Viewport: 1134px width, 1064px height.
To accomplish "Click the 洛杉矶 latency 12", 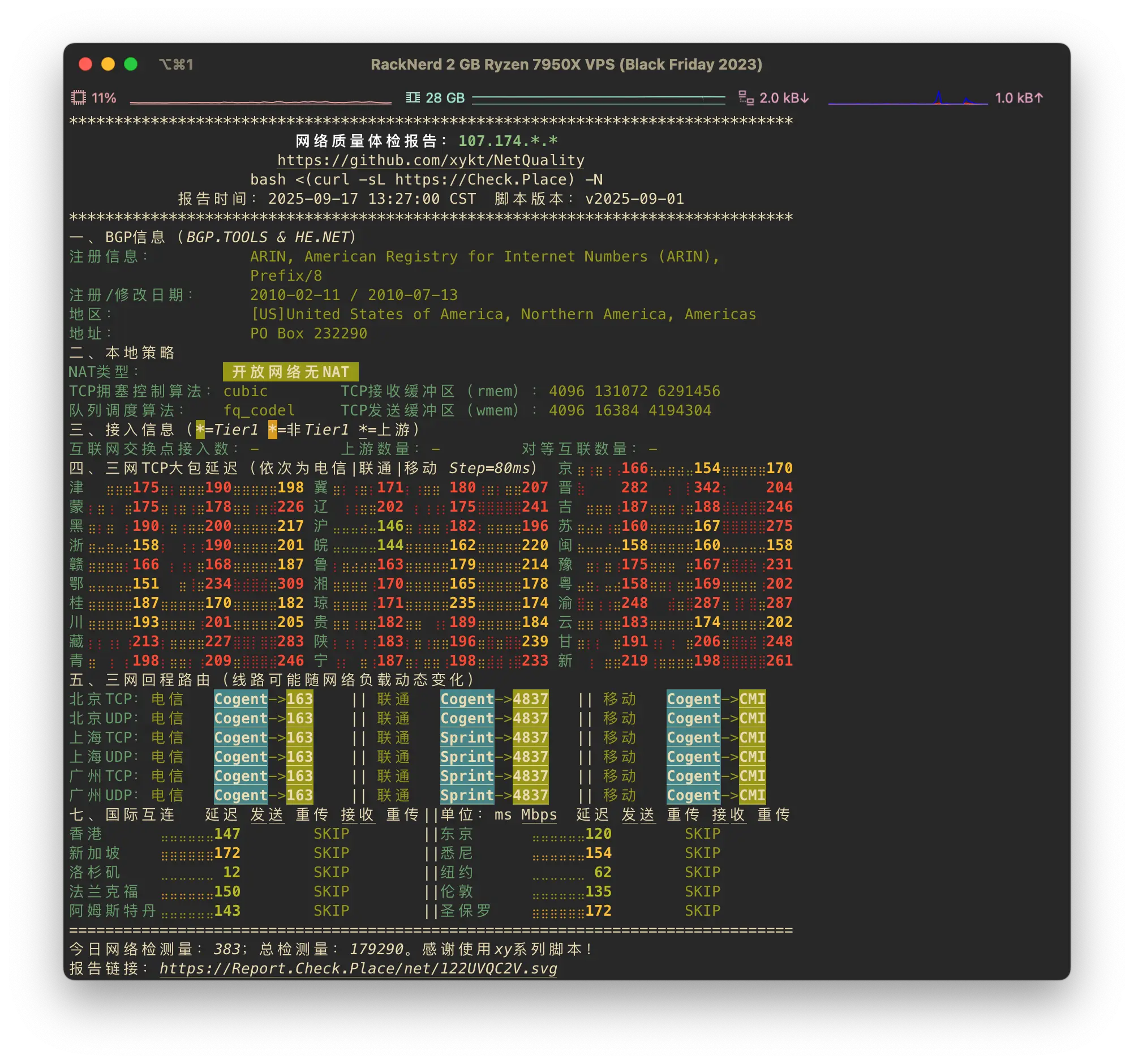I will pyautogui.click(x=231, y=872).
